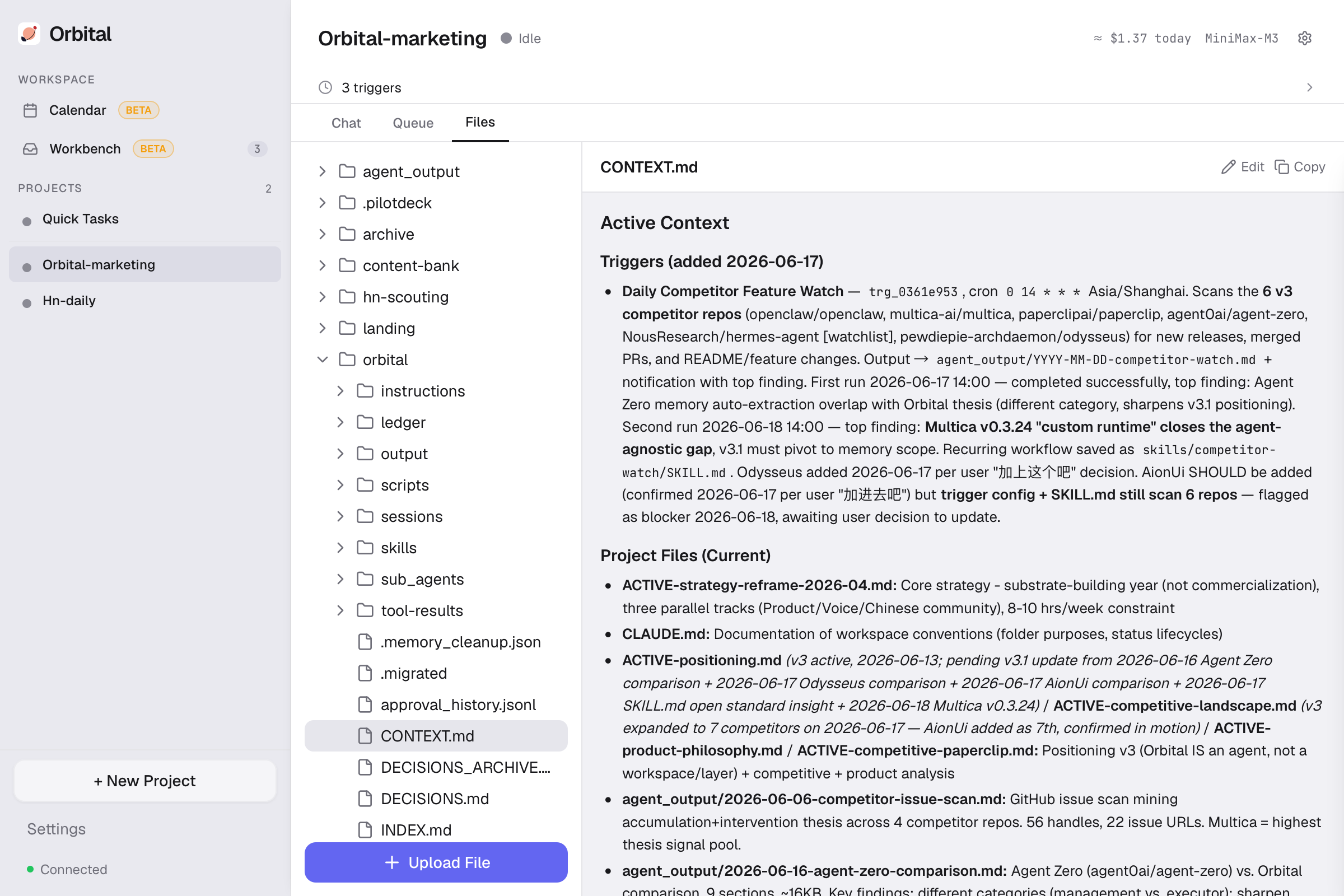Expand the tool-results folder chevron
The width and height of the screenshot is (1344, 896).
tap(341, 611)
